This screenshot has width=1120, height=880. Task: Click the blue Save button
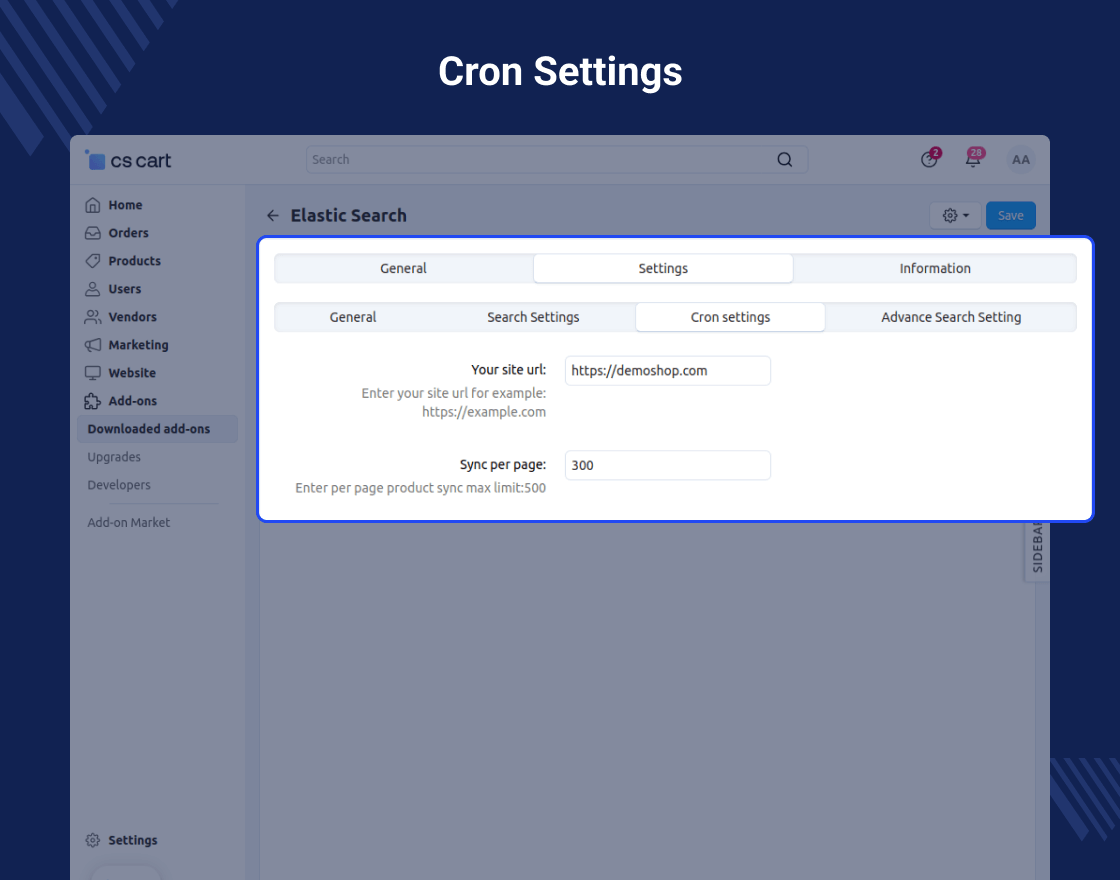pos(1010,216)
